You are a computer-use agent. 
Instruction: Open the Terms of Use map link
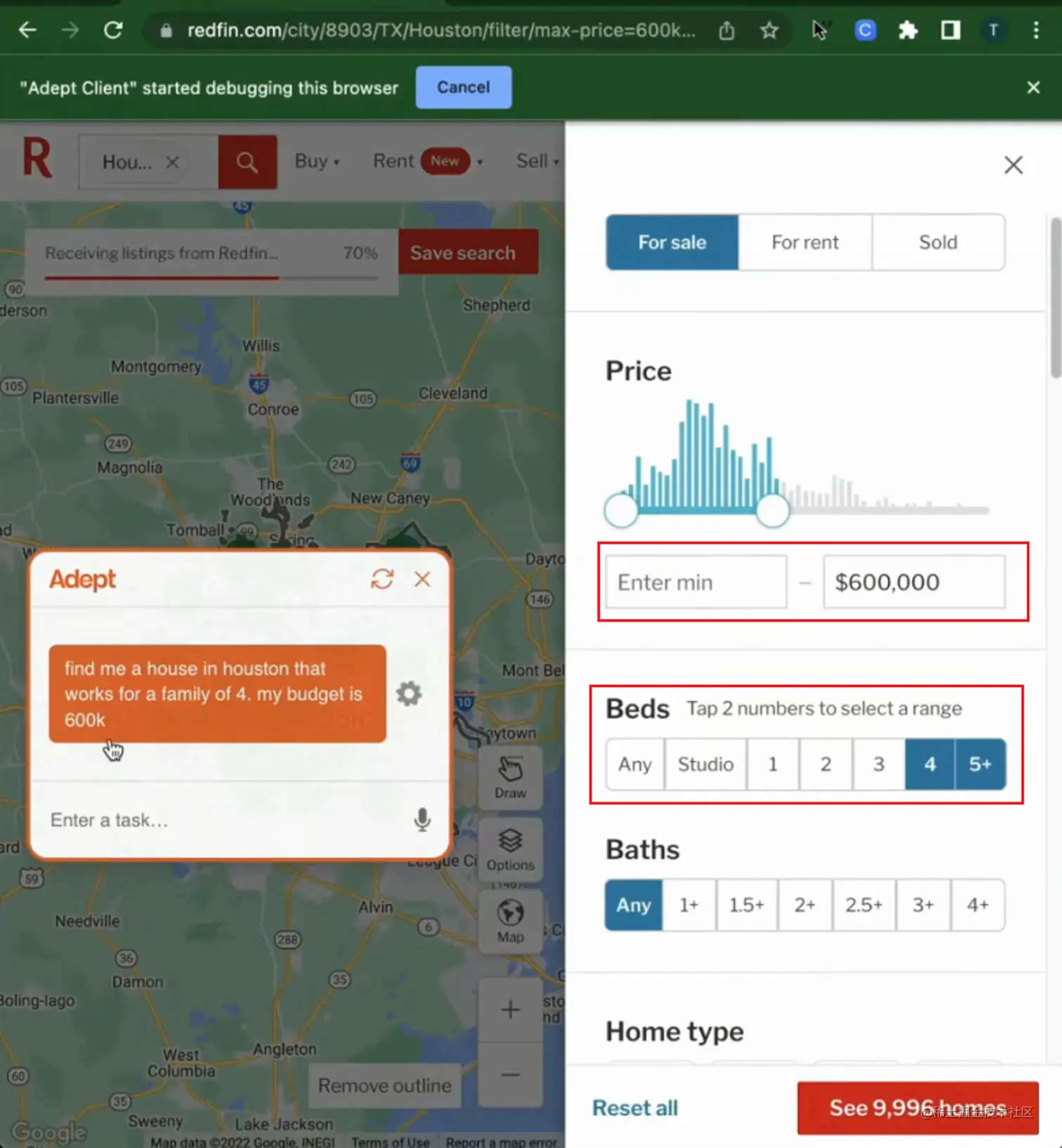391,1142
